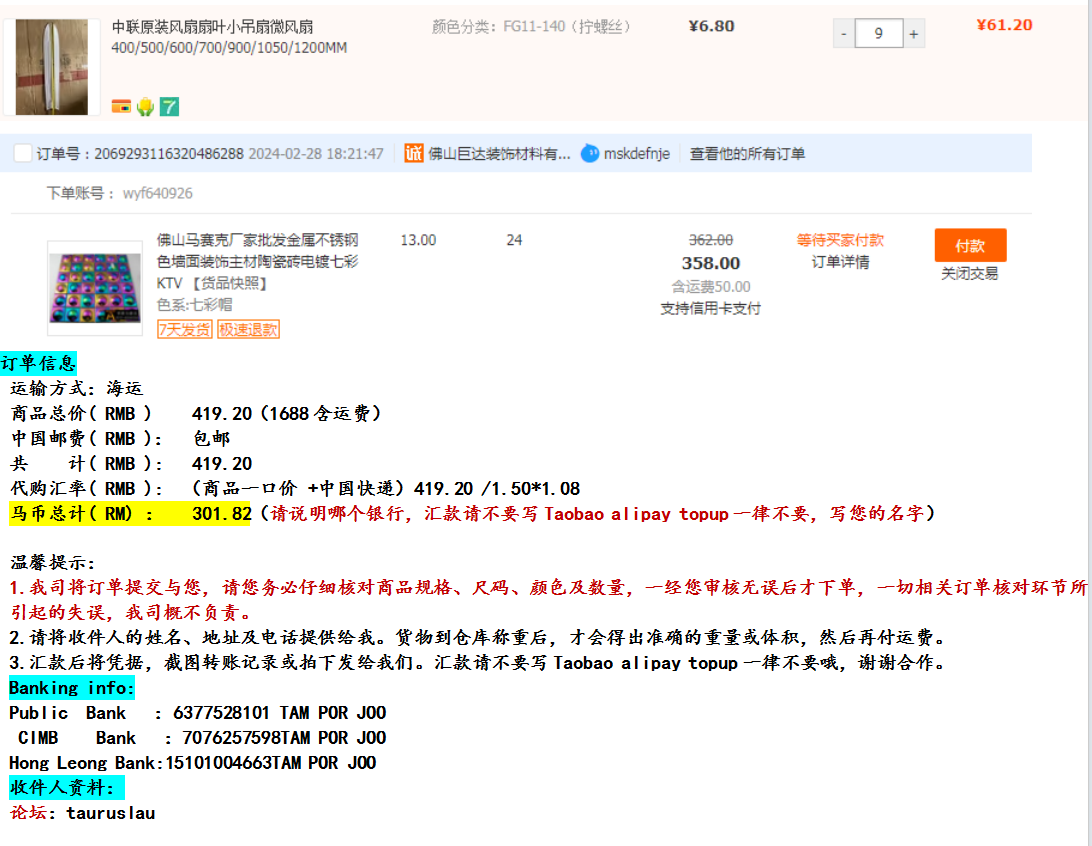Click the Hong Leong Bank account line
This screenshot has height=846, width=1092.
(x=192, y=763)
